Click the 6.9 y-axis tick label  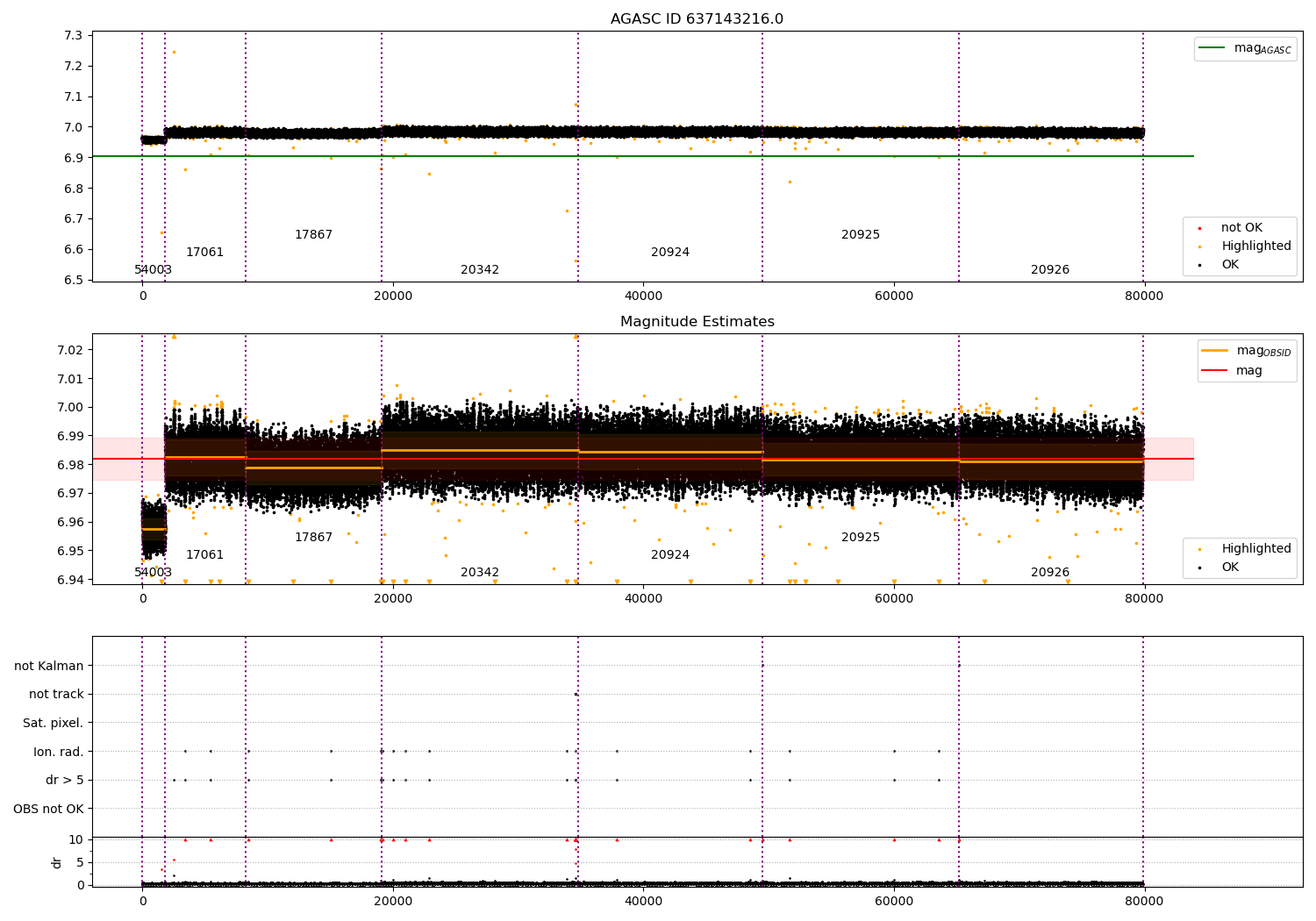[x=75, y=158]
